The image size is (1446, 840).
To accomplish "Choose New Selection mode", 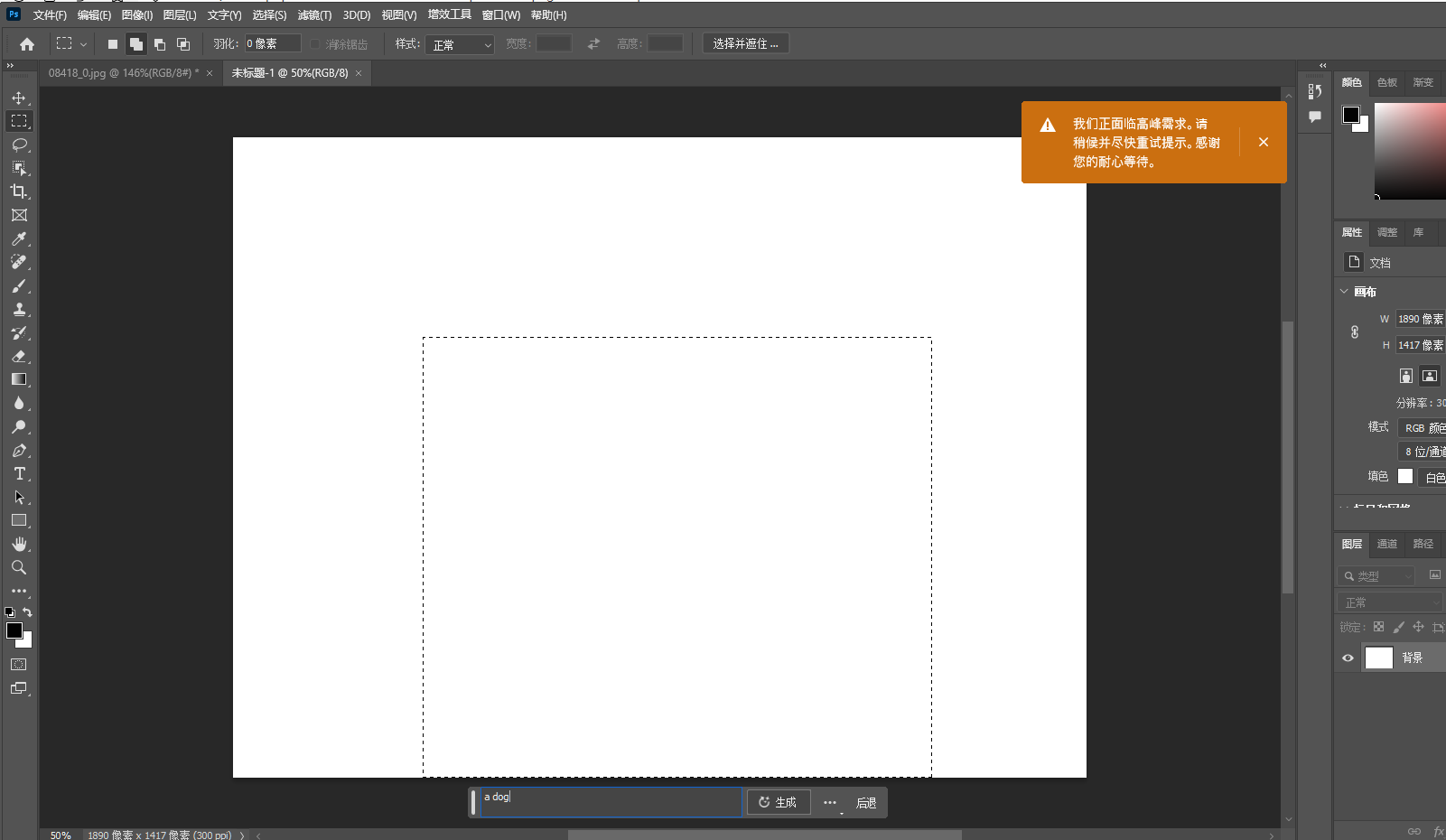I will [113, 43].
